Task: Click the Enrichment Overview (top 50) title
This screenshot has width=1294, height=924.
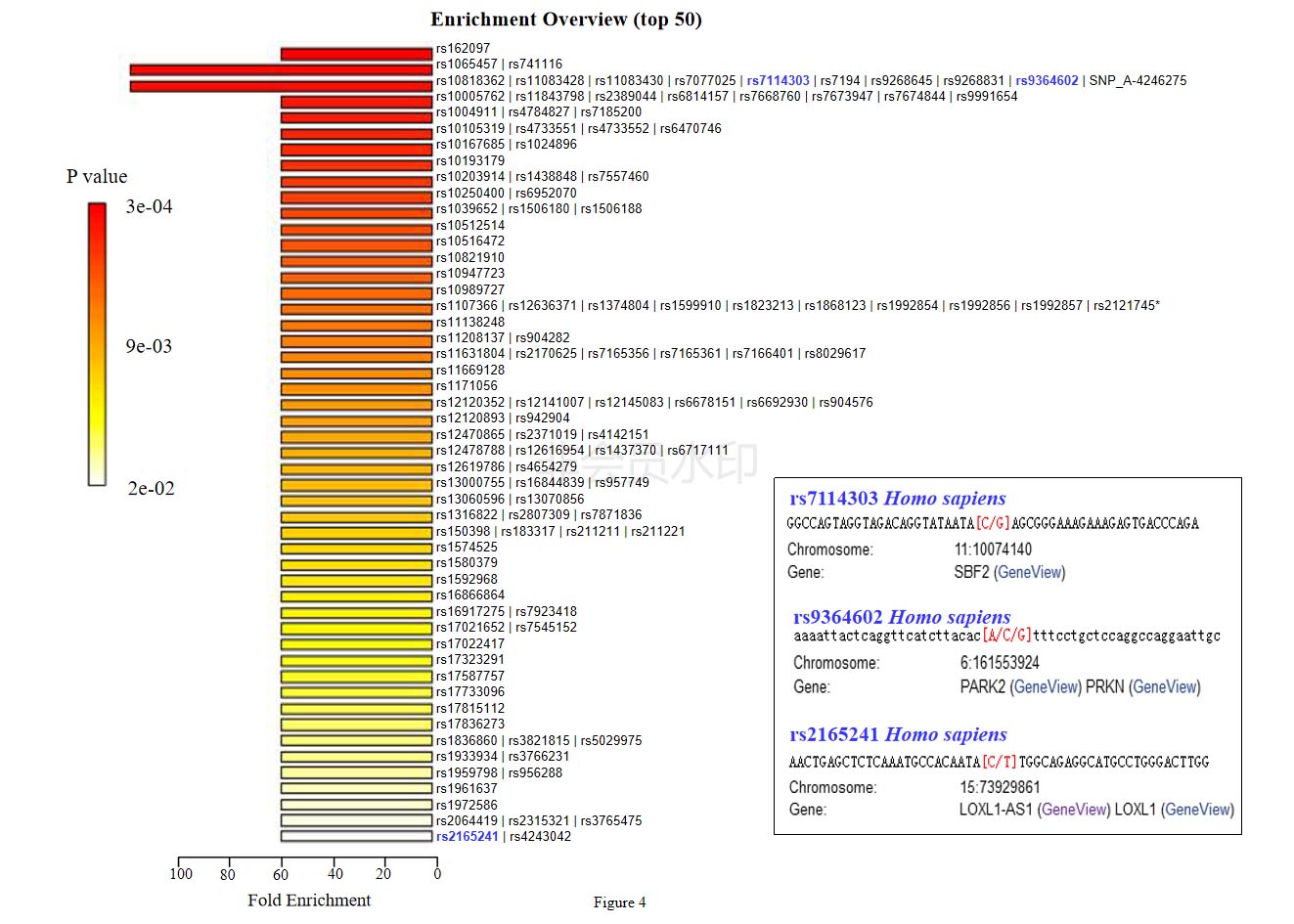Action: (x=566, y=20)
